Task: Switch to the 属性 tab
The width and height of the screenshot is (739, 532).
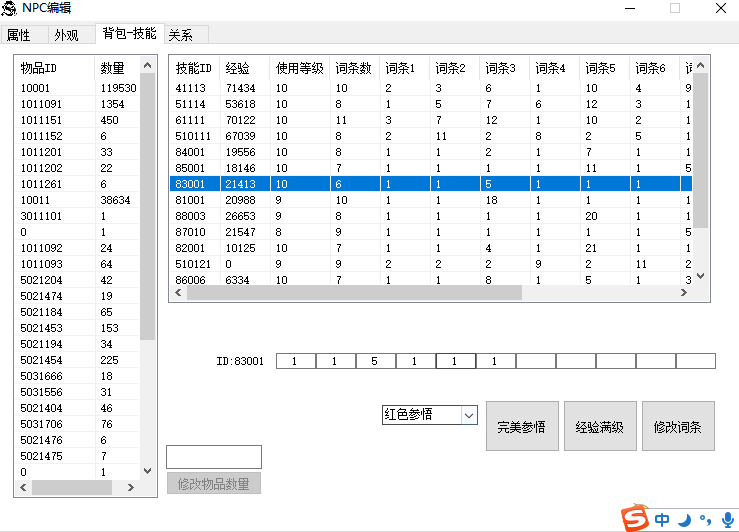Action: tap(24, 35)
